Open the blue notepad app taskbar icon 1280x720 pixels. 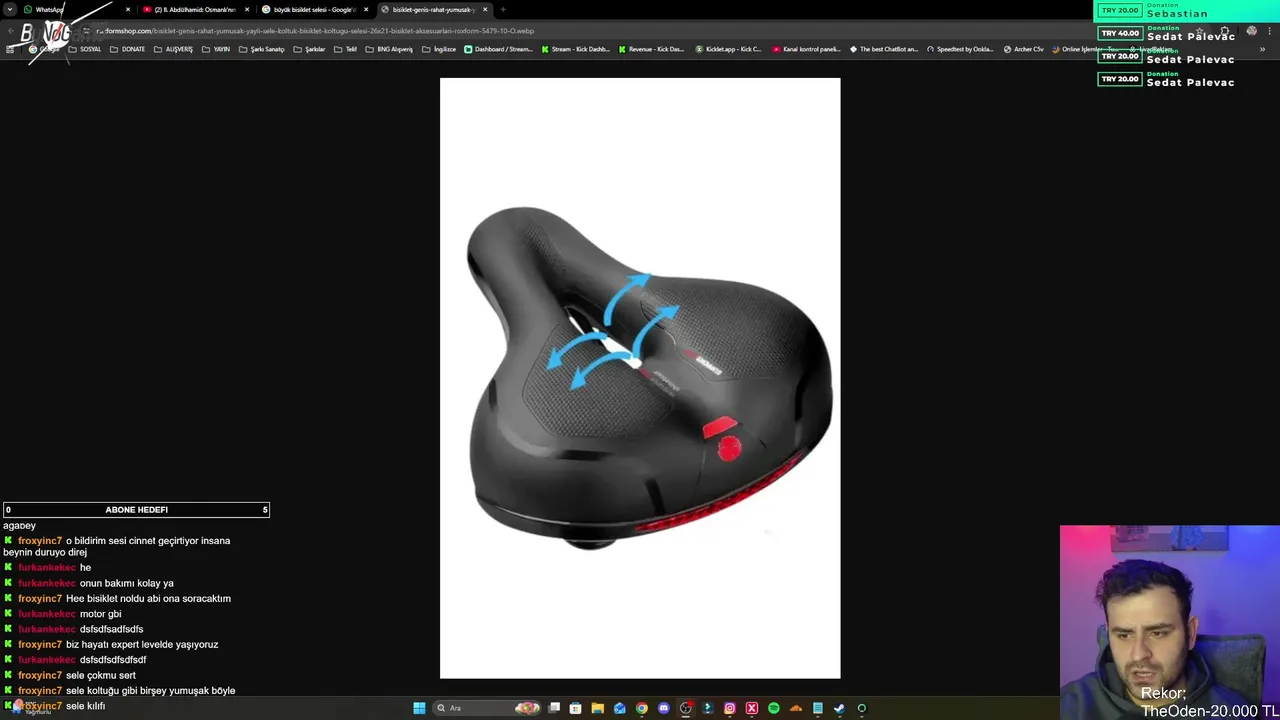[x=817, y=708]
